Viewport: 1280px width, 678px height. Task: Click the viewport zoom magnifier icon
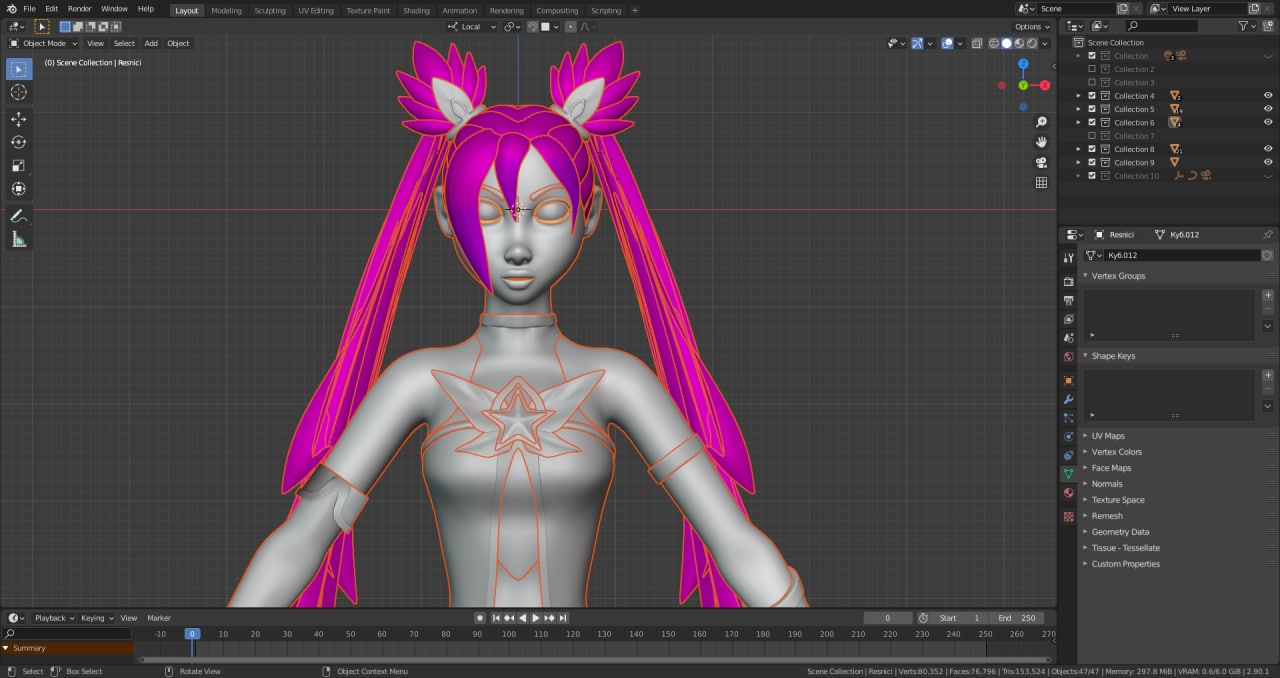click(1041, 122)
